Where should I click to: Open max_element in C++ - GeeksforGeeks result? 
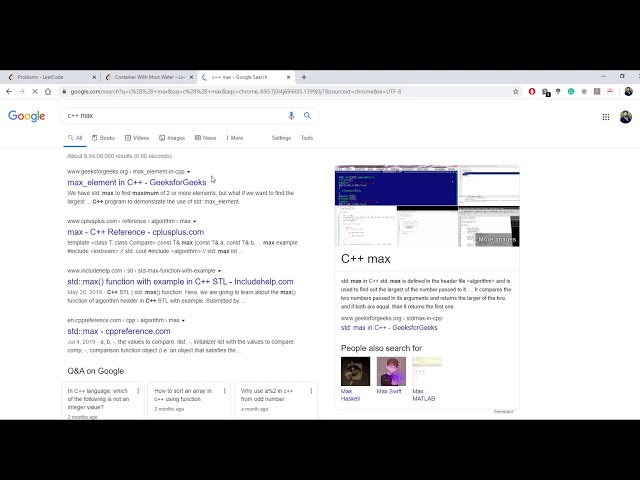[x=137, y=182]
